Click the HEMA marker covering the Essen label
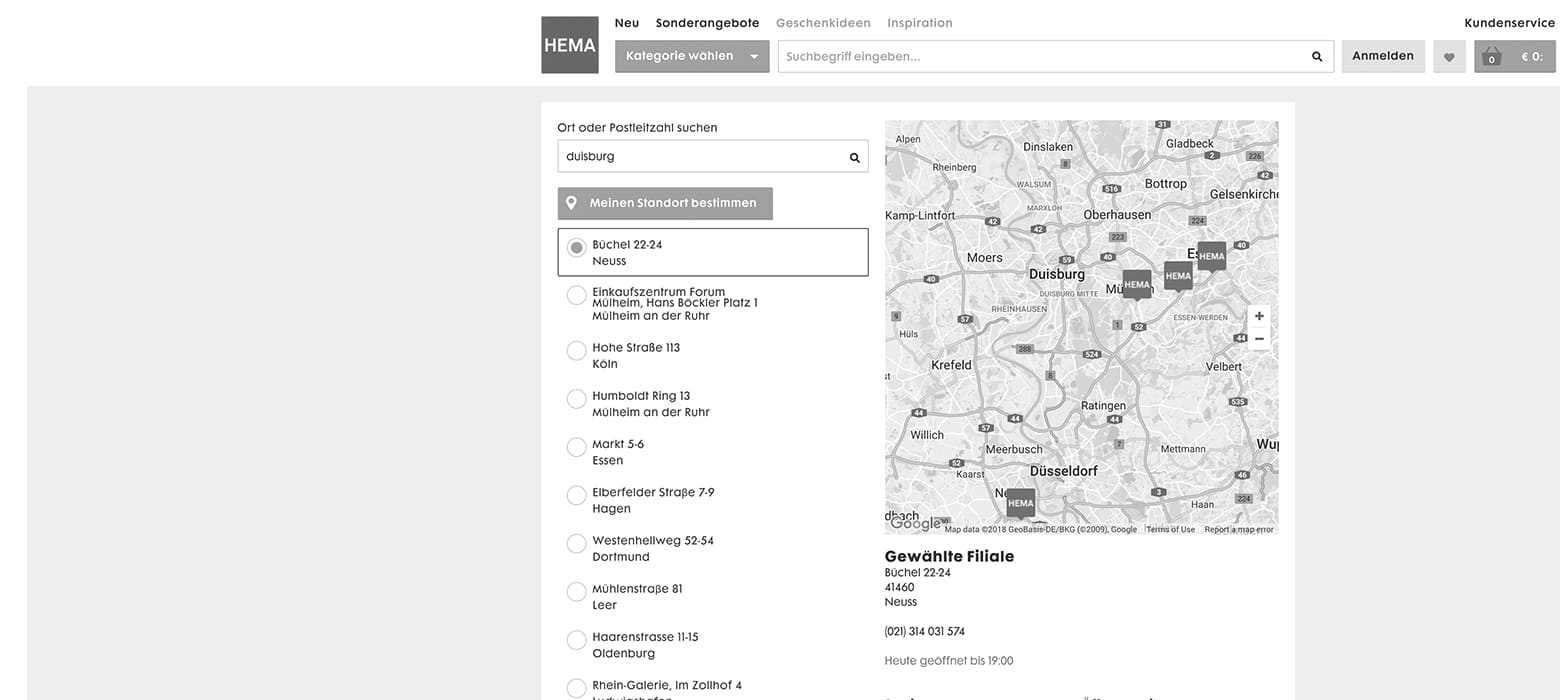The height and width of the screenshot is (700, 1560). pyautogui.click(x=1212, y=257)
